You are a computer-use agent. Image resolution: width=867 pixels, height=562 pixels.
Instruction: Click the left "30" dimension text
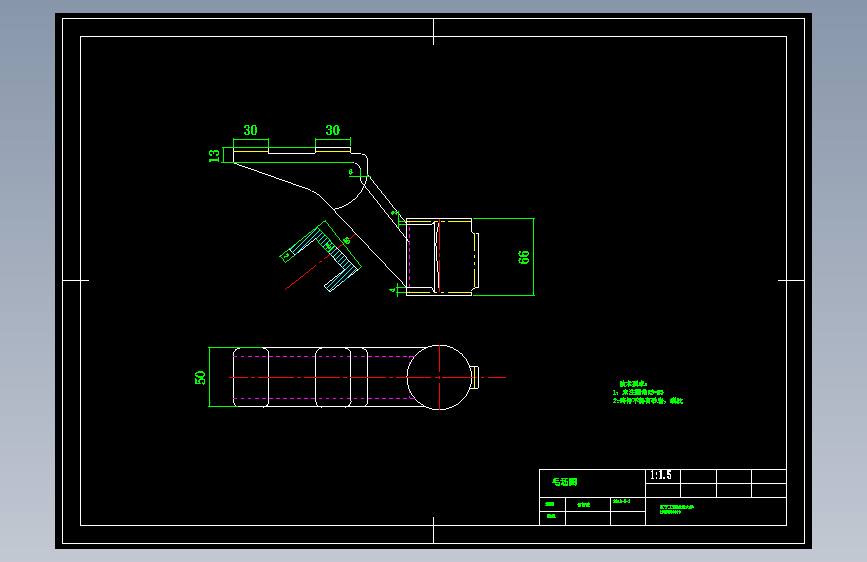(x=250, y=131)
